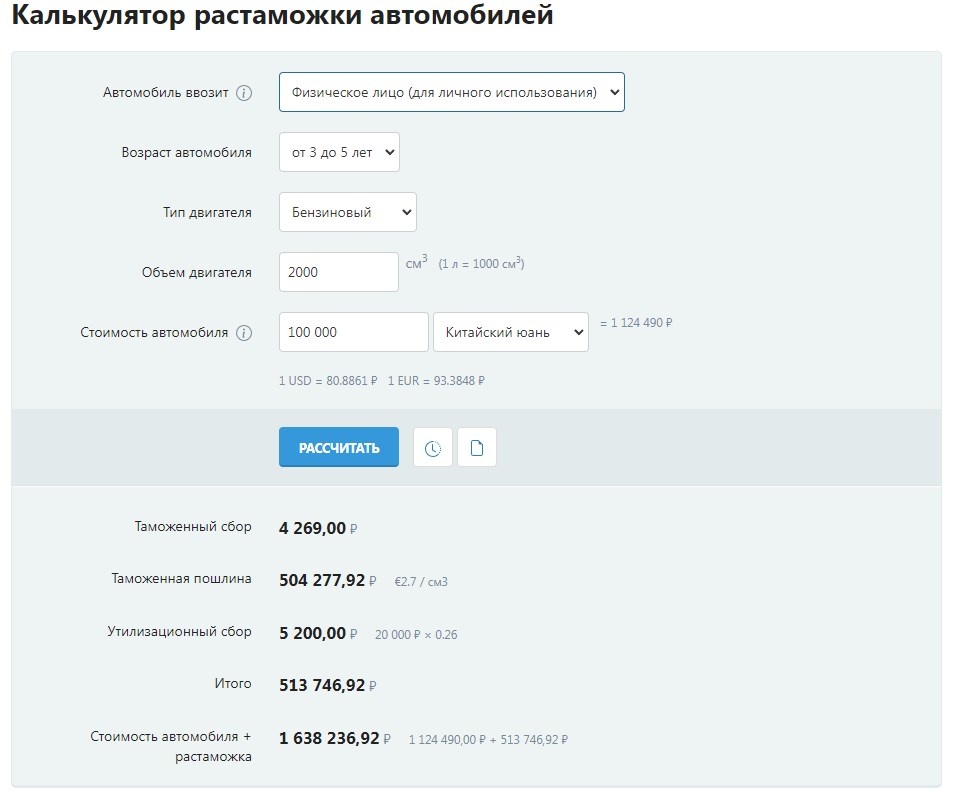The height and width of the screenshot is (796, 954).
Task: Click the utilization fee value '5 200,00 ₽'
Action: [314, 631]
